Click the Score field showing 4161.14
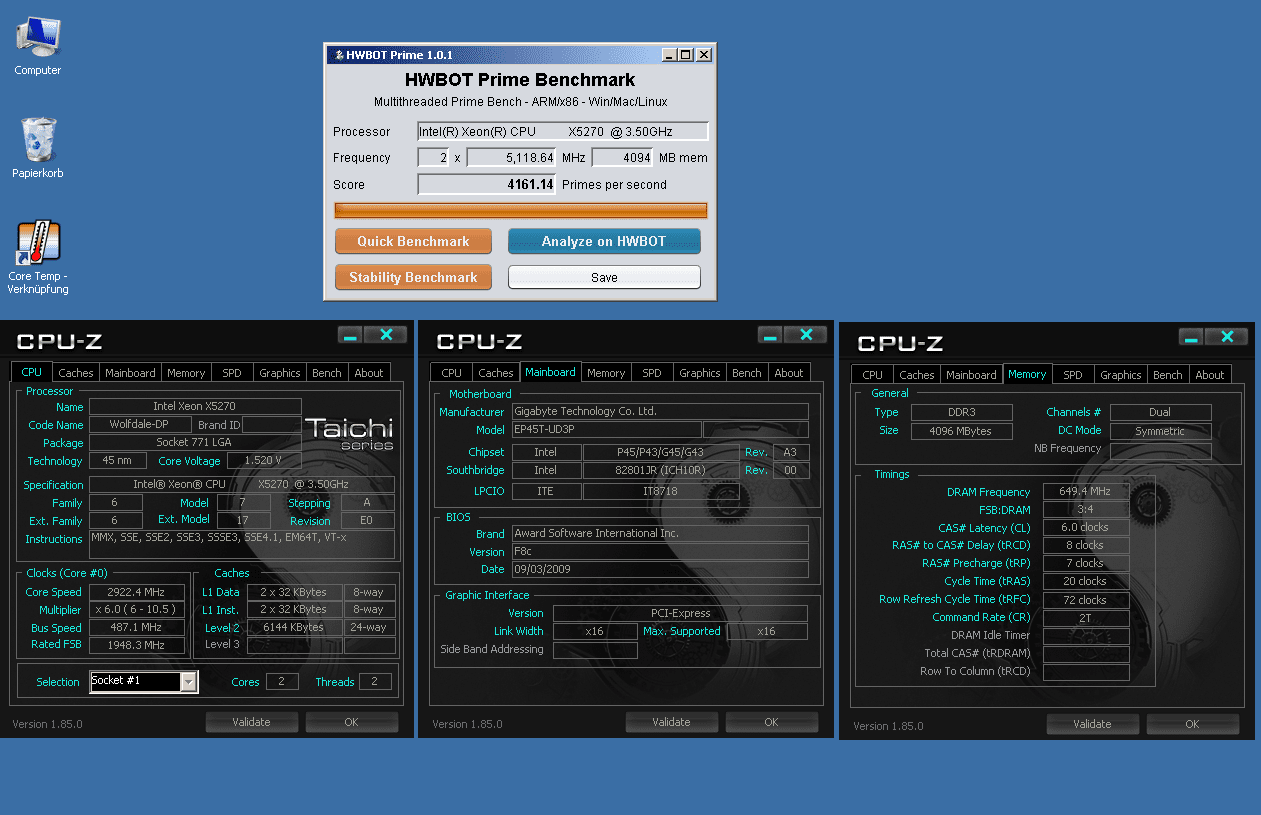 tap(487, 184)
